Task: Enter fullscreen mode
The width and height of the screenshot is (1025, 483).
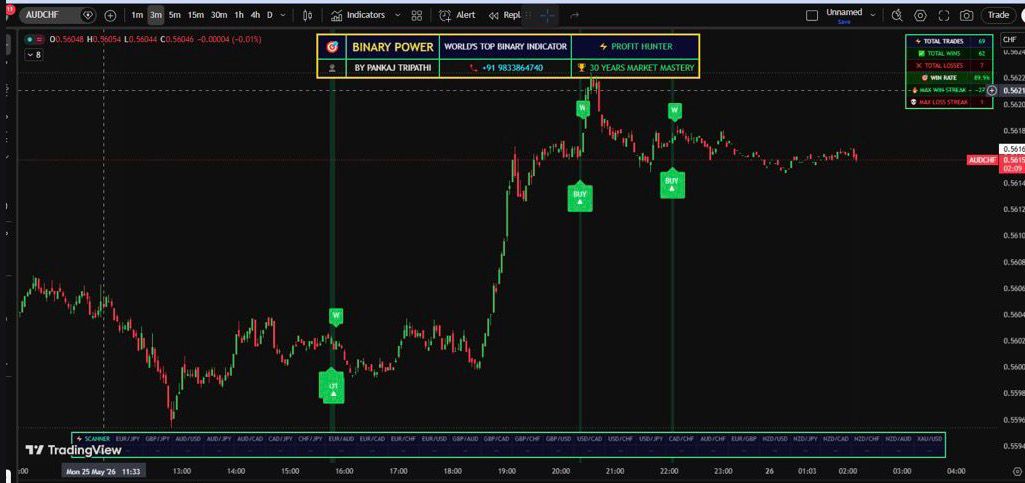Action: tap(943, 15)
